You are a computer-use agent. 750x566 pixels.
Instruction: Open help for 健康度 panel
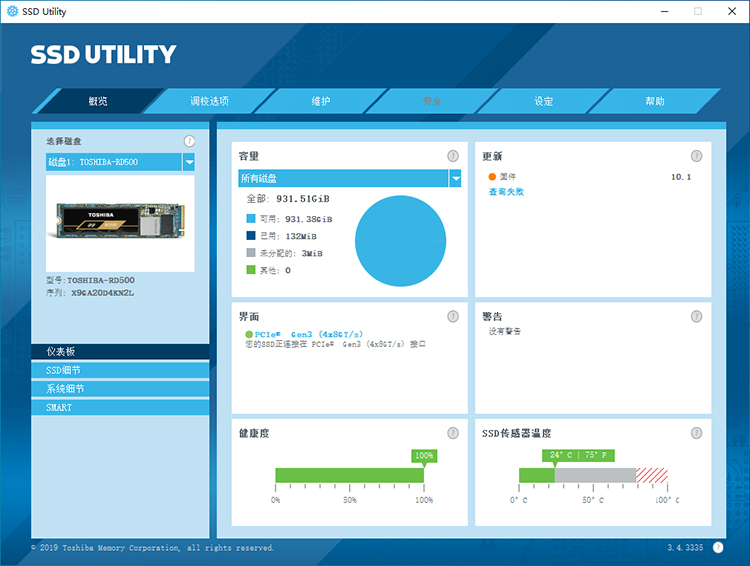(x=453, y=433)
